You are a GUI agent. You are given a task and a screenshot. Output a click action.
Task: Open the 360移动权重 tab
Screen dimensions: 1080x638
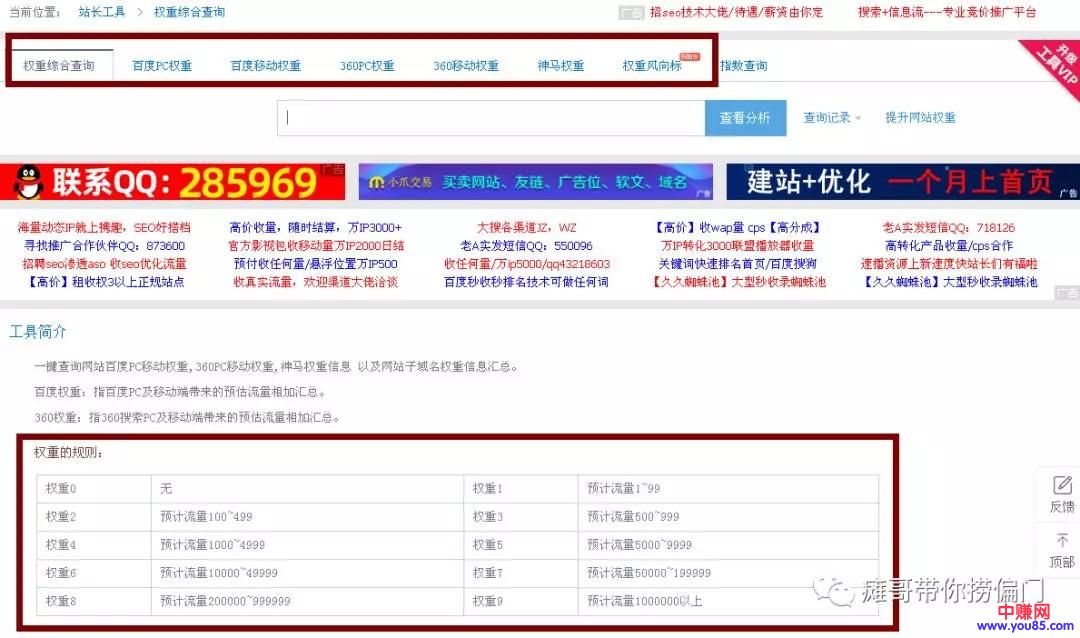click(x=466, y=66)
